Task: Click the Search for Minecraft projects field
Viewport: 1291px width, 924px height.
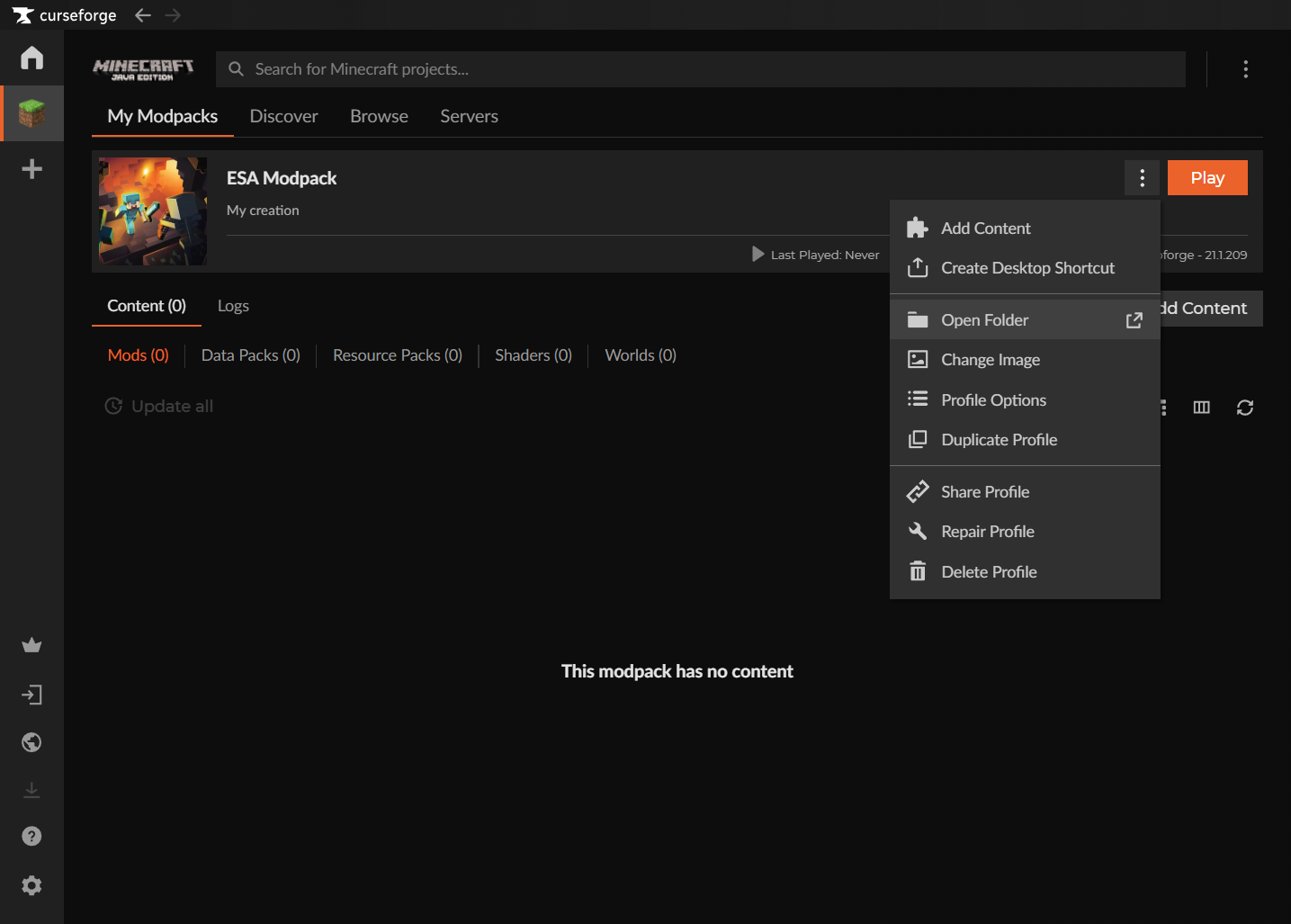Action: 700,69
